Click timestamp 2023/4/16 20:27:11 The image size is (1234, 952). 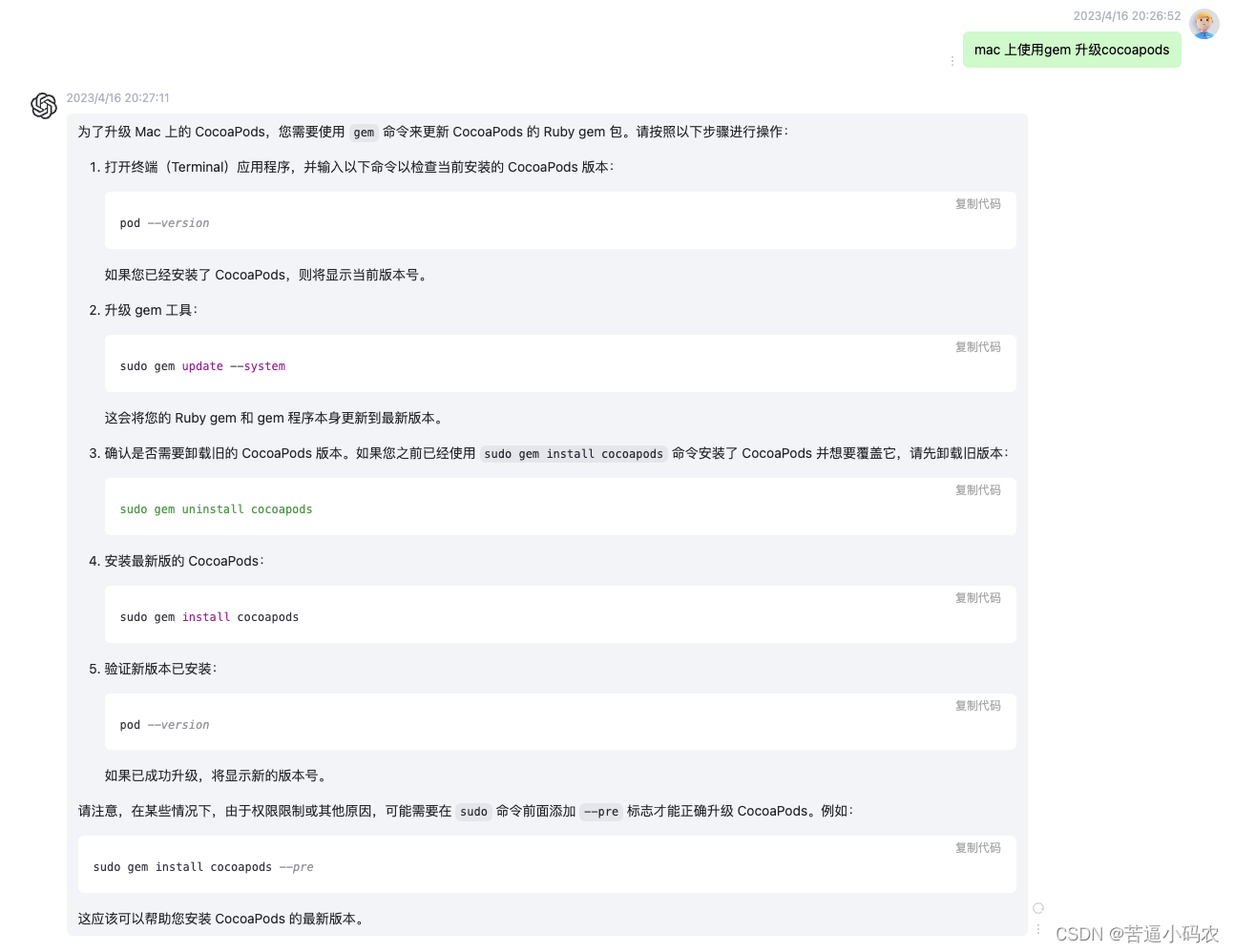pos(118,98)
